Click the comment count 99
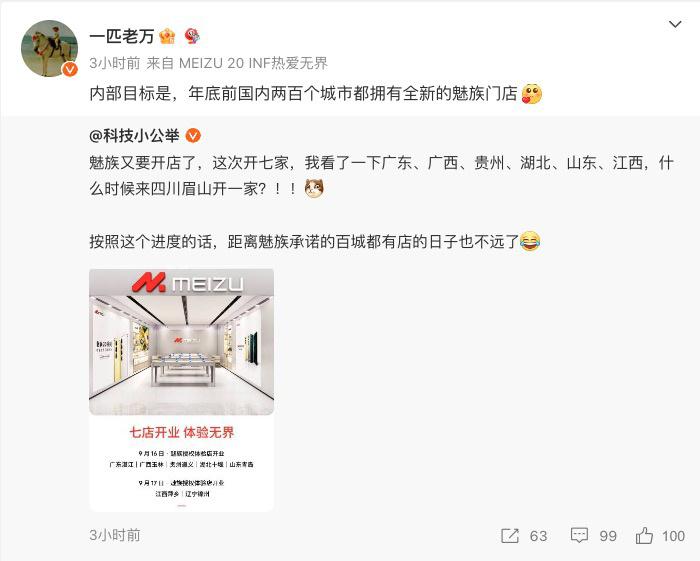 (608, 536)
